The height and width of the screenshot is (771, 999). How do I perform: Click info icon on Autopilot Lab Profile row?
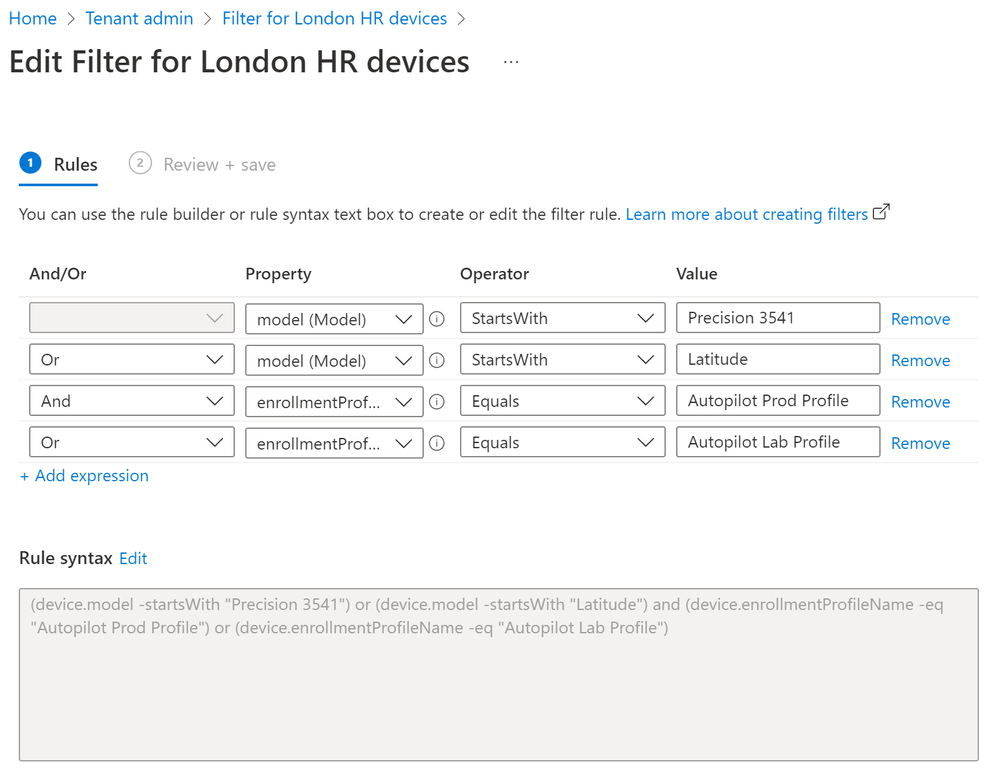[437, 443]
